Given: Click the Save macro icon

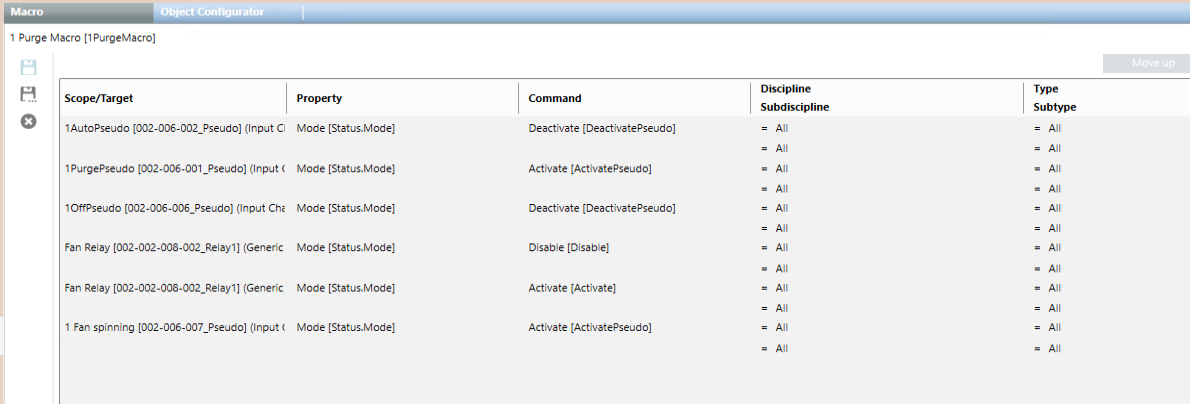Looking at the screenshot, I should coord(29,68).
